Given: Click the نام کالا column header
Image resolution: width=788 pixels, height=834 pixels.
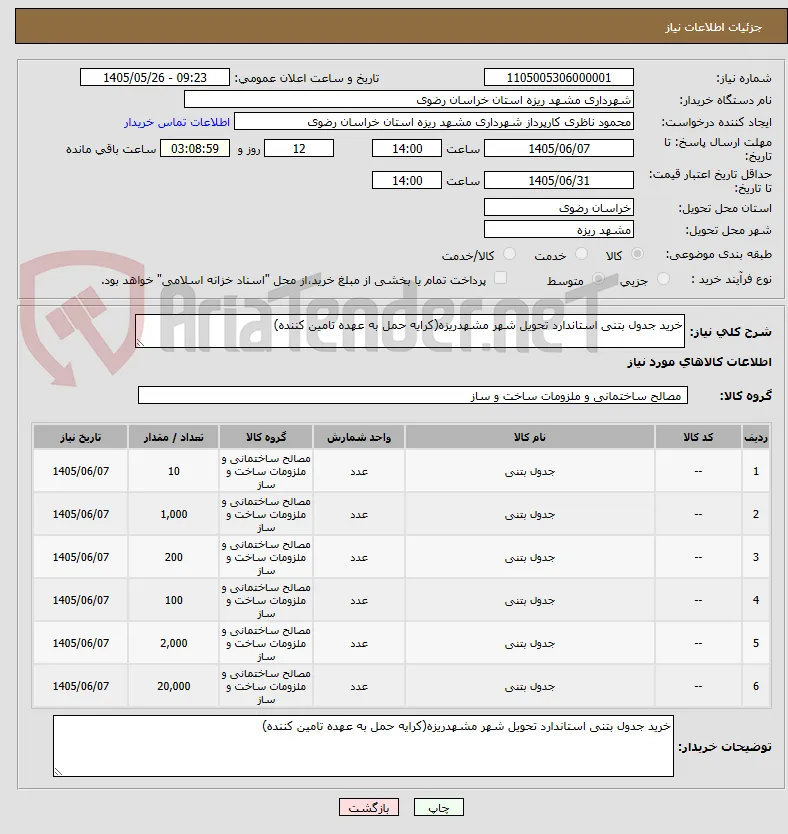Looking at the screenshot, I should pos(530,437).
